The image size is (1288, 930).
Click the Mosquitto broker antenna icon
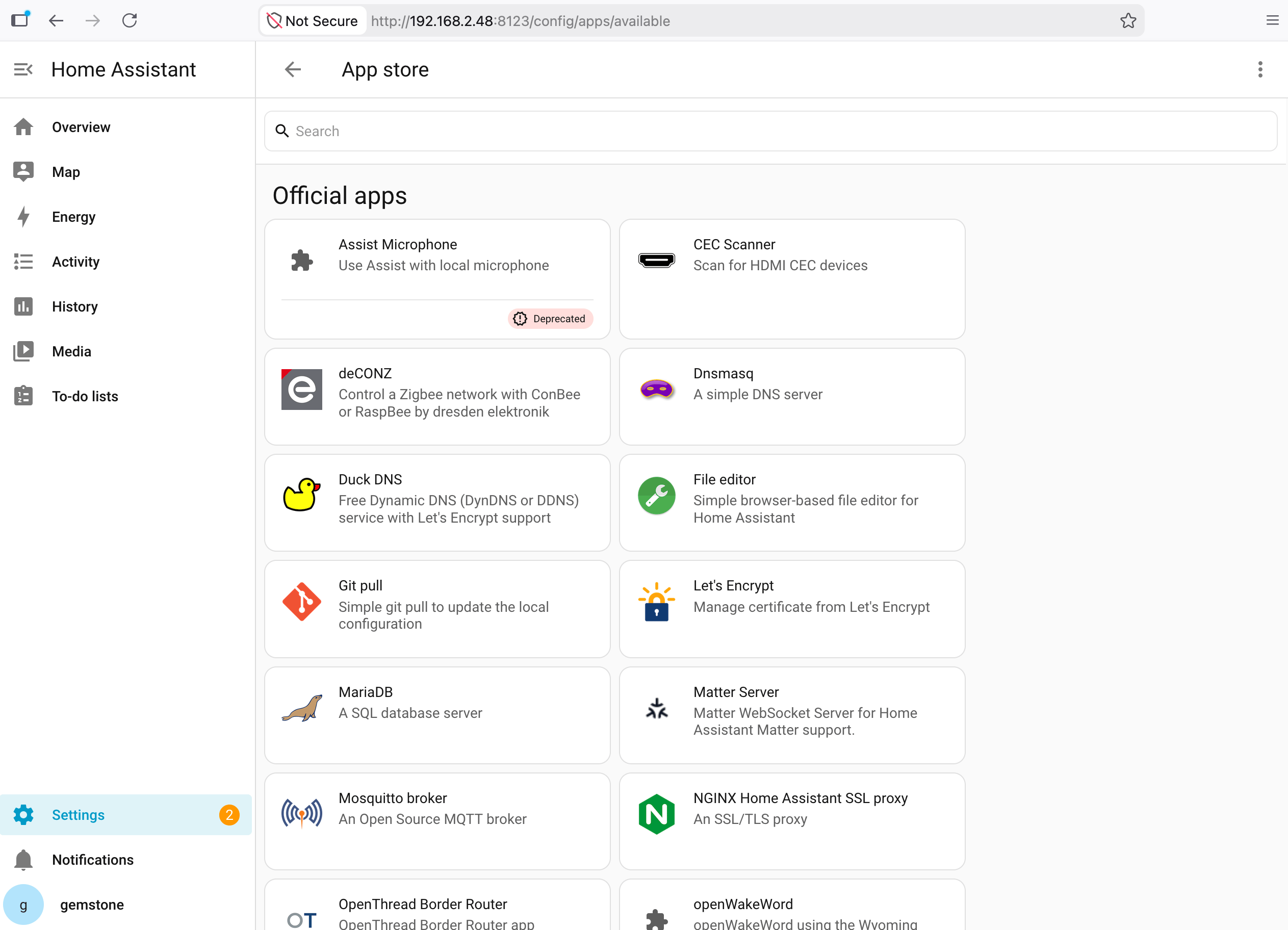click(301, 814)
